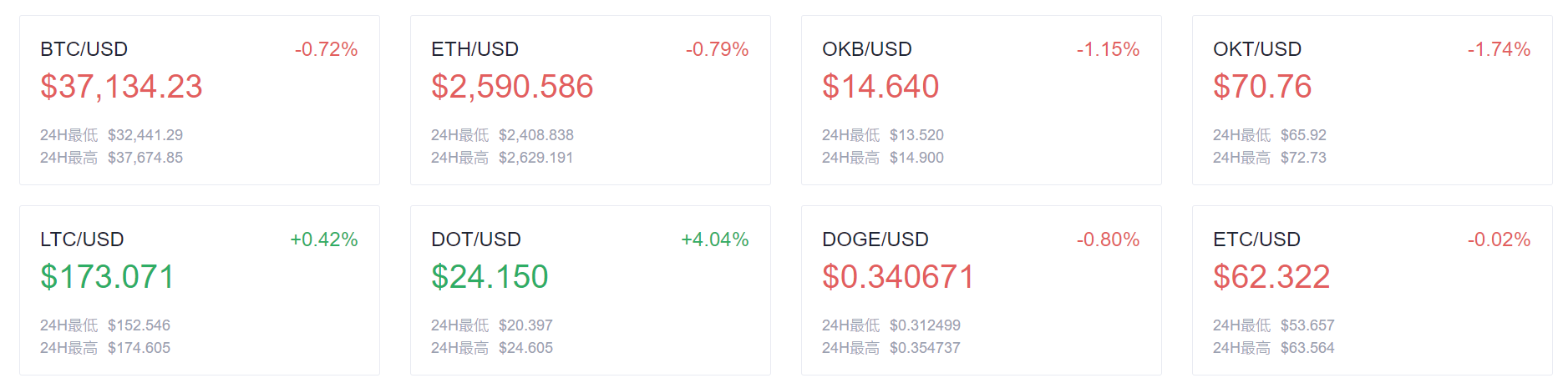Click the $2,590.586 Ethereum price
The height and width of the screenshot is (388, 1568).
click(512, 87)
